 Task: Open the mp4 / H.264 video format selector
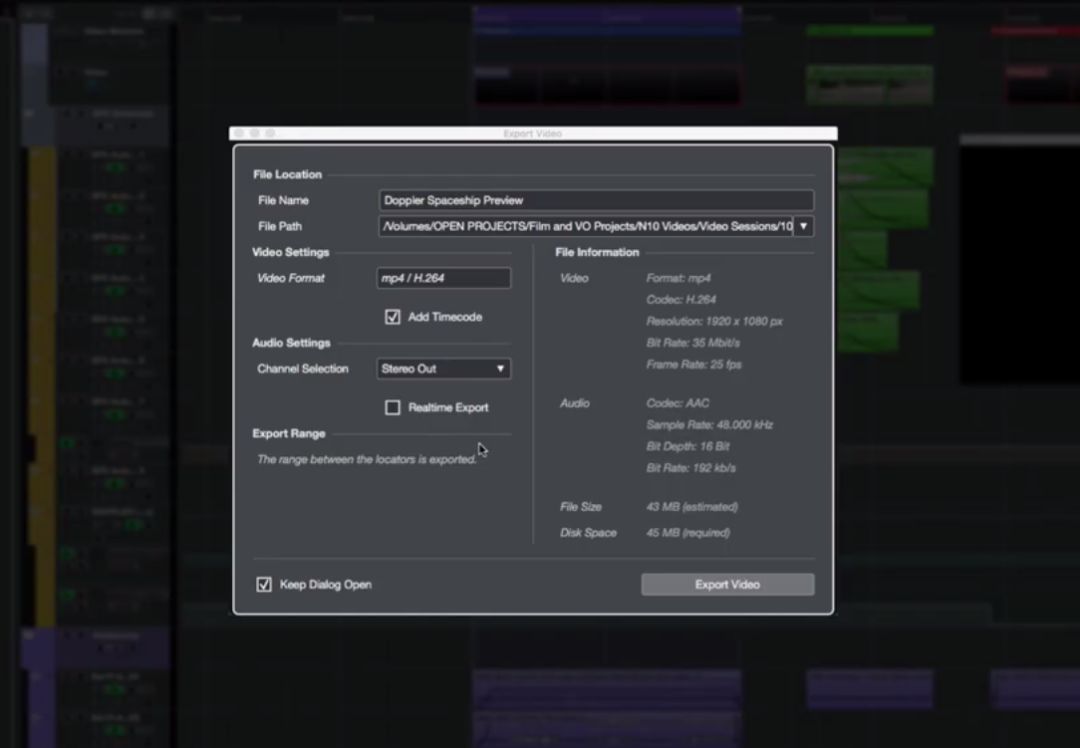click(x=444, y=278)
